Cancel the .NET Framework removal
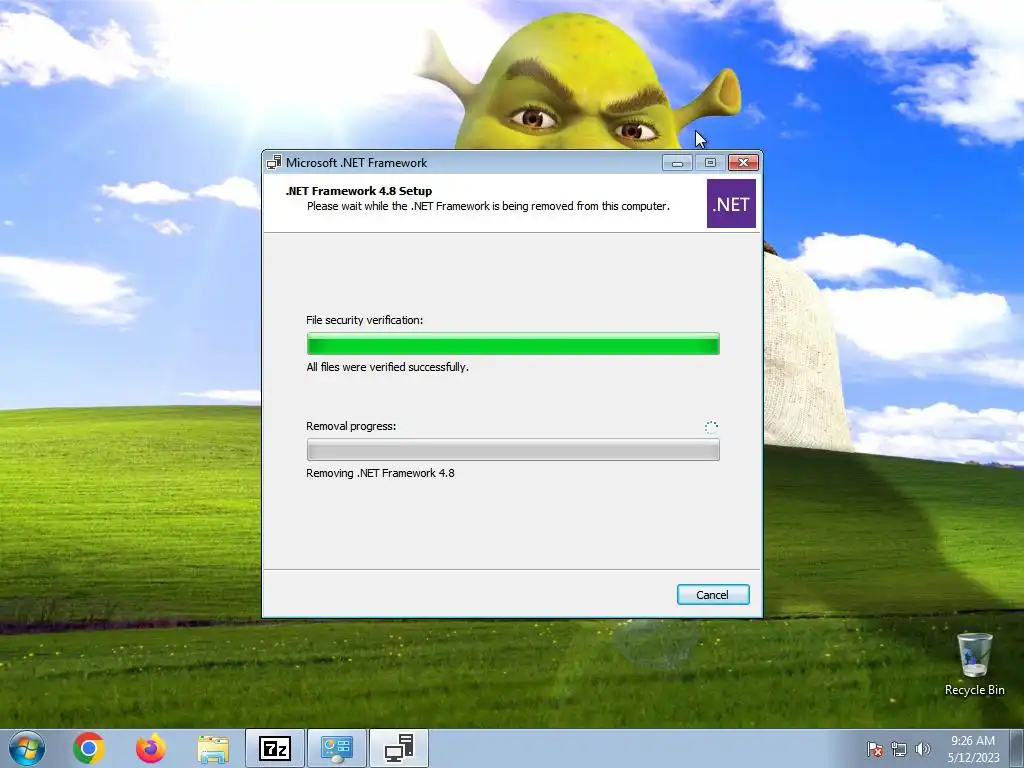 point(712,594)
